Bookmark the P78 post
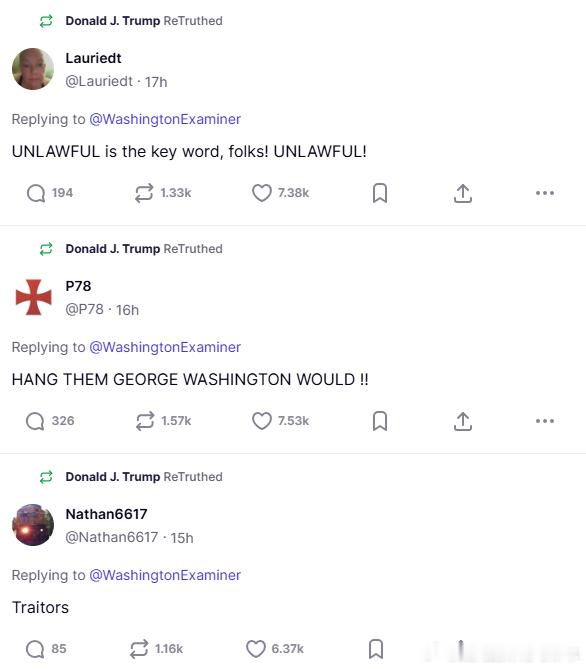This screenshot has height=669, width=586. (380, 421)
